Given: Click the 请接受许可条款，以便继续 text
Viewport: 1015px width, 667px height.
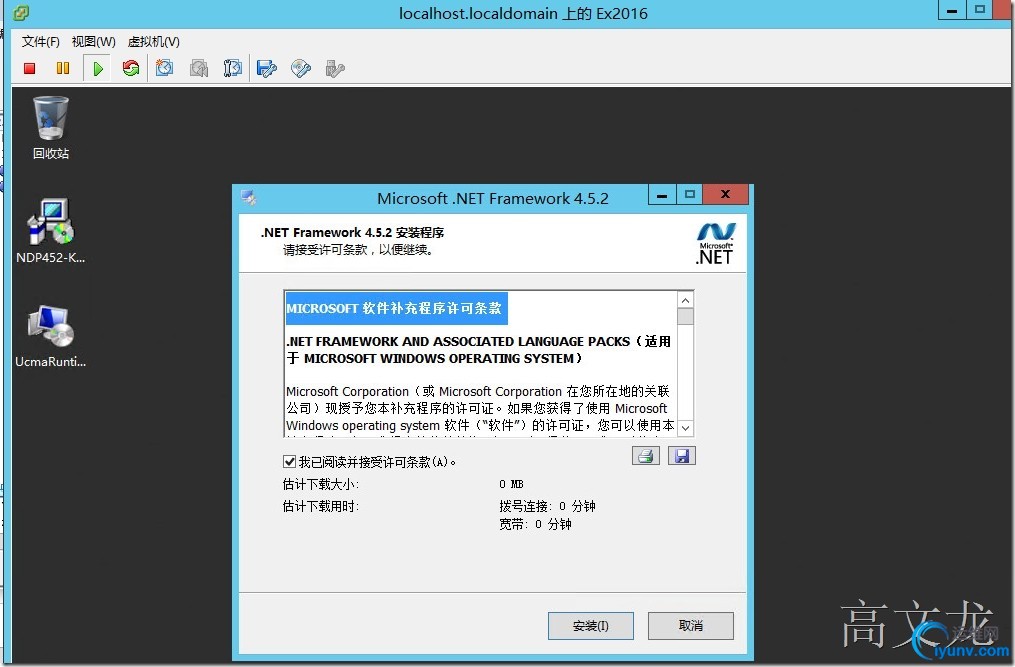Looking at the screenshot, I should tap(358, 250).
